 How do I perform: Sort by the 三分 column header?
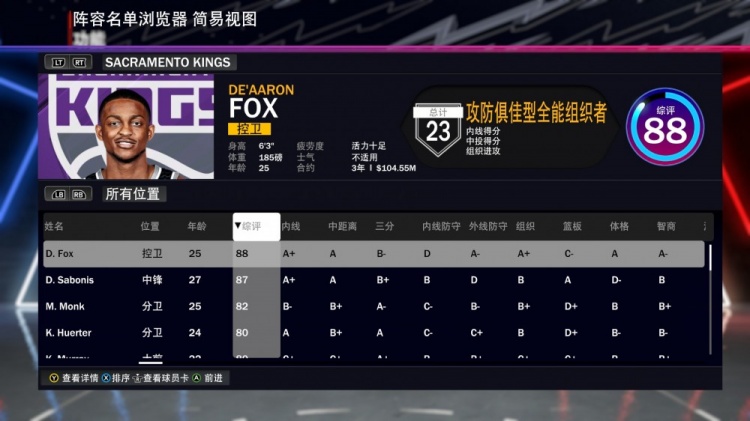385,226
